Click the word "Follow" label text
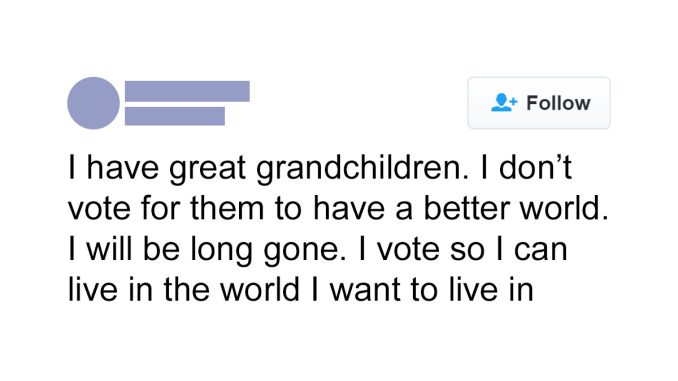Viewport: 678px width, 381px height. pos(558,103)
